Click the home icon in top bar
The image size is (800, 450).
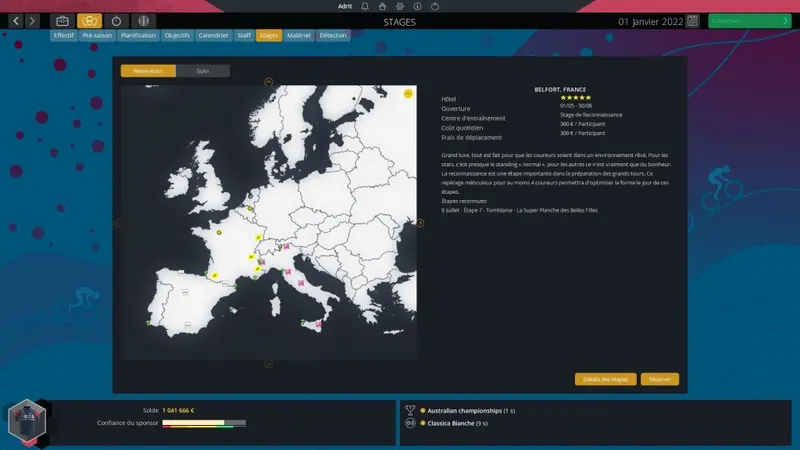click(x=383, y=6)
